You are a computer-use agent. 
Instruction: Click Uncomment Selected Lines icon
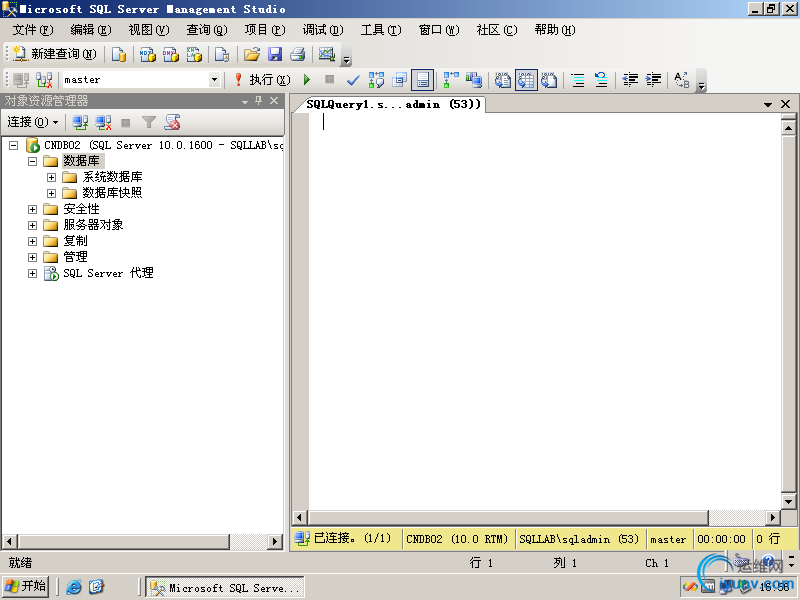[602, 80]
